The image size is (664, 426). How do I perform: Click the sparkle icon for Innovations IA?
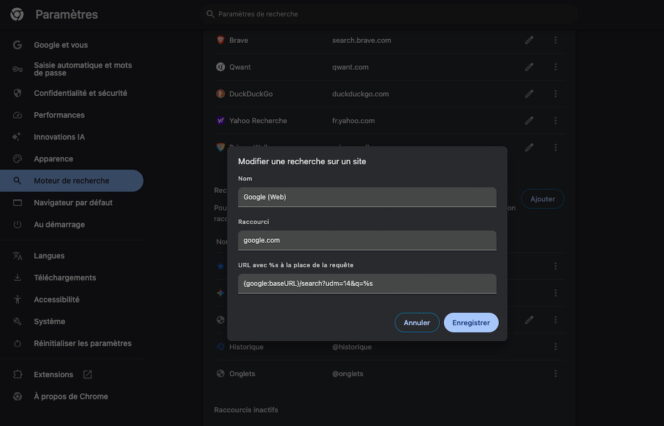click(x=17, y=137)
